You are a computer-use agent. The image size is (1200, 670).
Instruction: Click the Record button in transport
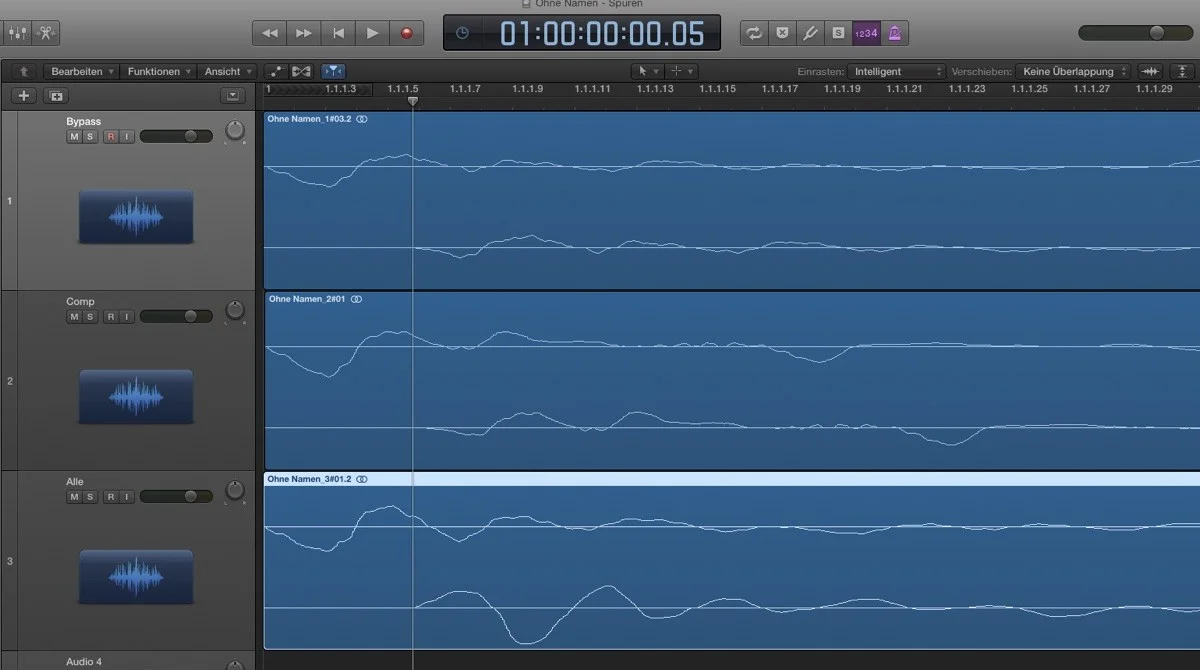(406, 33)
